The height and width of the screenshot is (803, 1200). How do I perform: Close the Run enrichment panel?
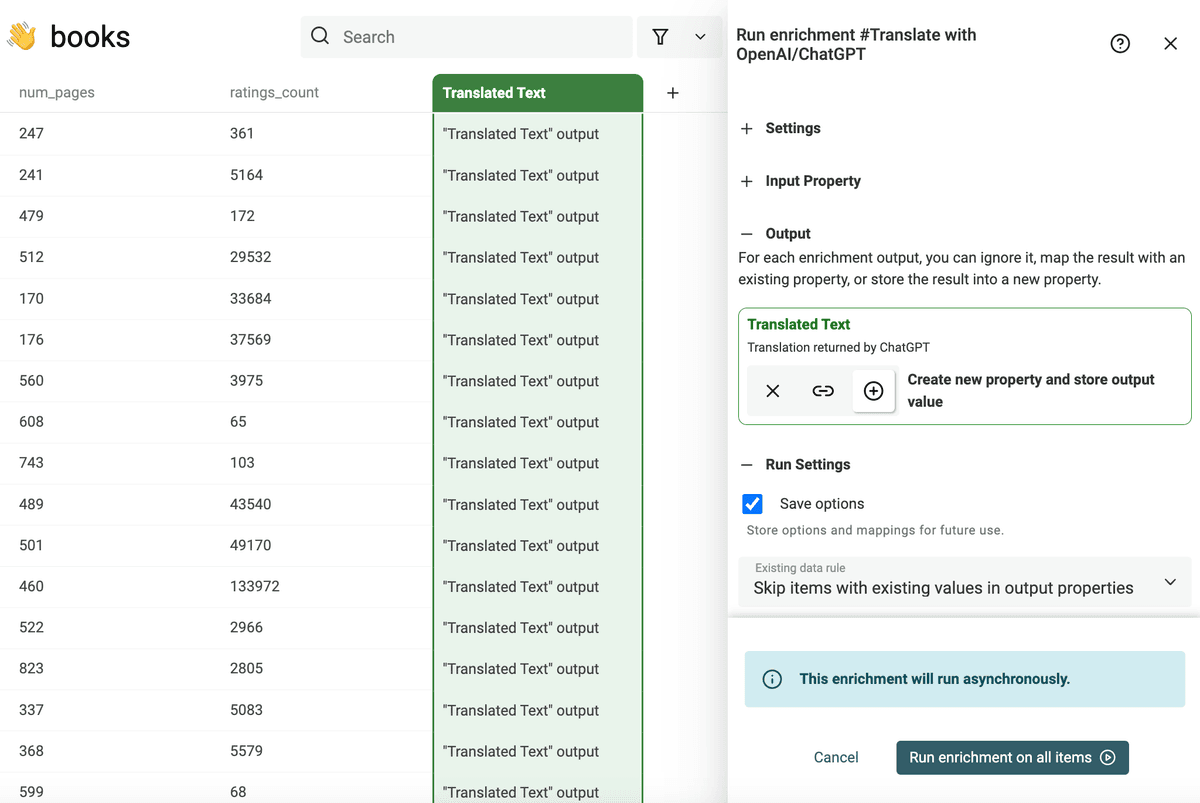[x=1171, y=44]
